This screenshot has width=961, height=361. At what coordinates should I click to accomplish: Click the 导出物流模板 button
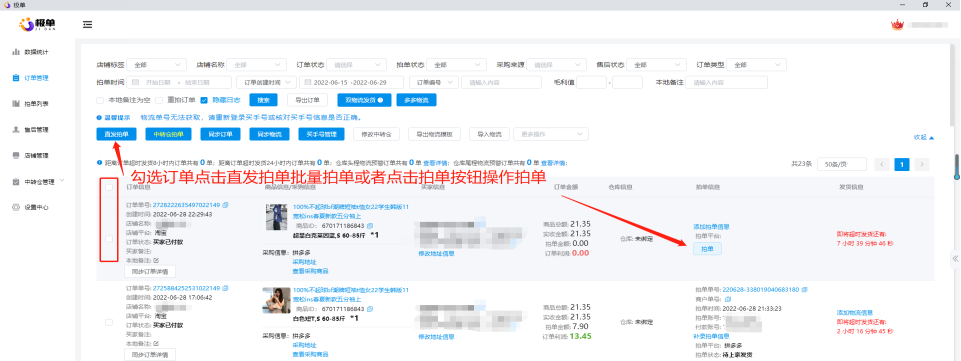click(435, 134)
